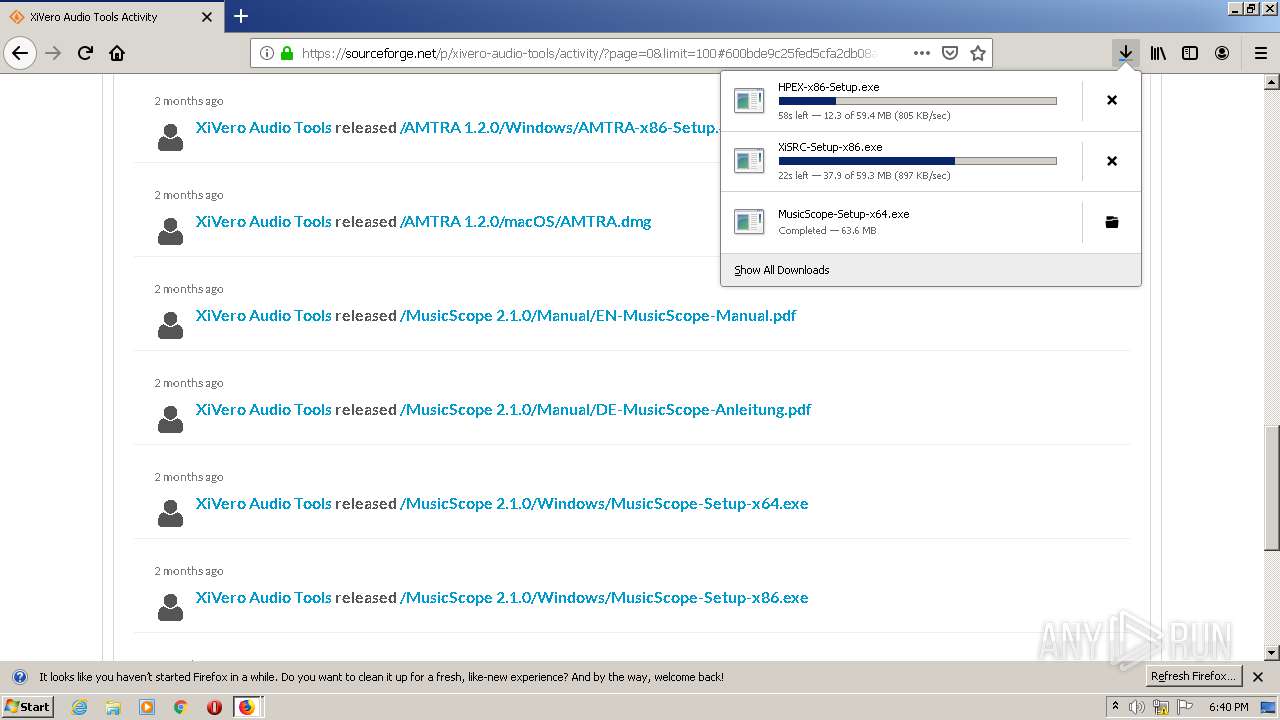Toggle the Downloads panel arrow

click(x=1126, y=53)
